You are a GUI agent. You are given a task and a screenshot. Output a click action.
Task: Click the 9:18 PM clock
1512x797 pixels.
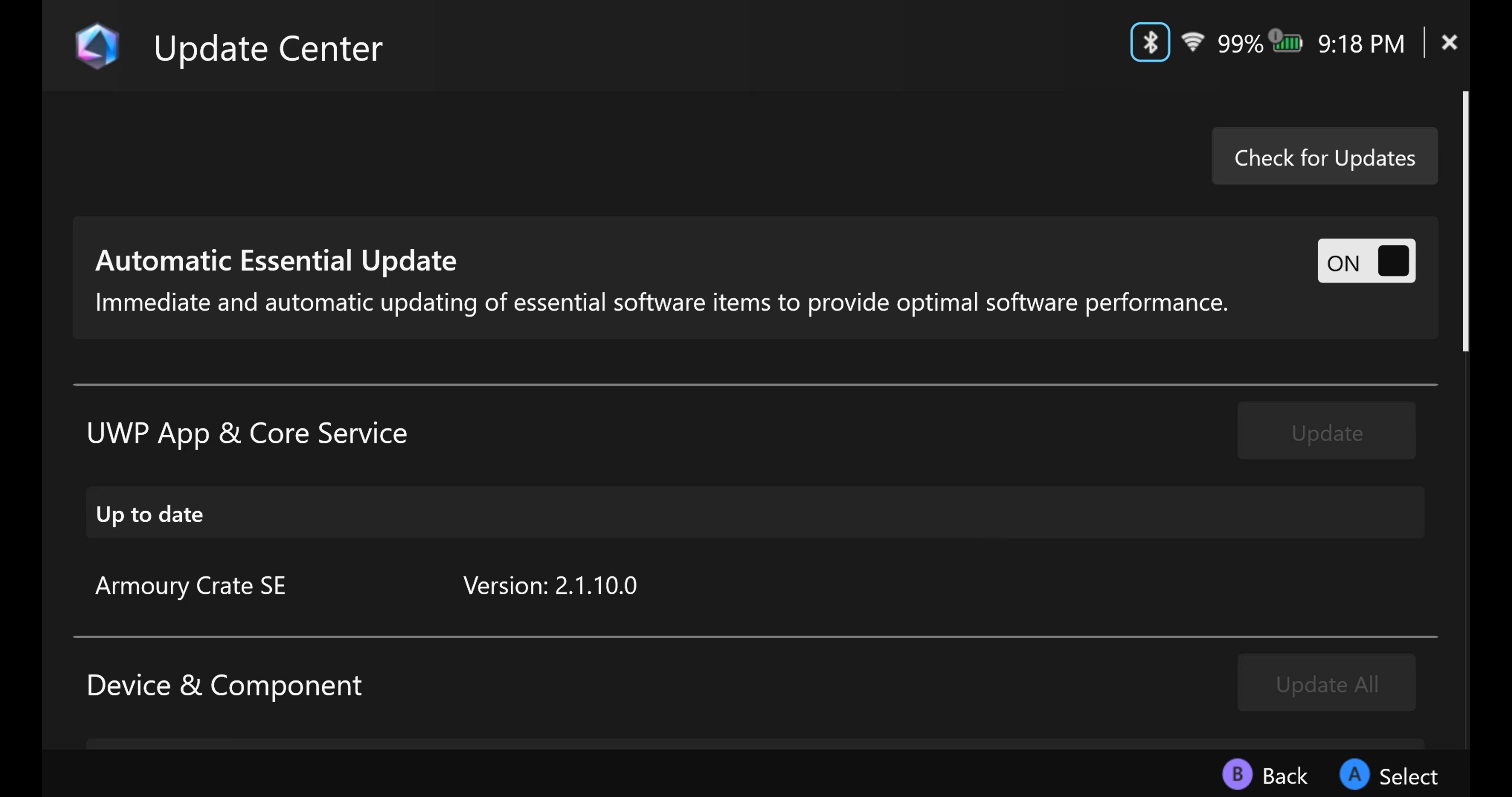[x=1360, y=44]
